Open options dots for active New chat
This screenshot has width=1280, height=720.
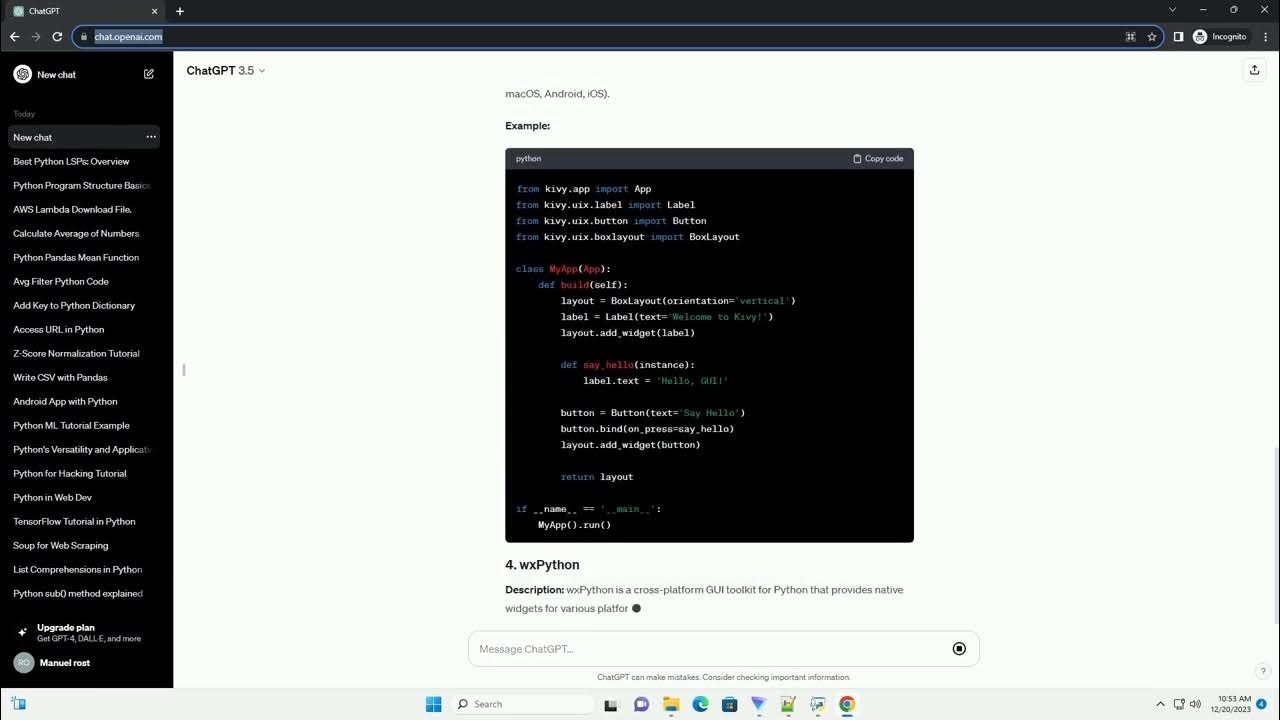pyautogui.click(x=151, y=137)
